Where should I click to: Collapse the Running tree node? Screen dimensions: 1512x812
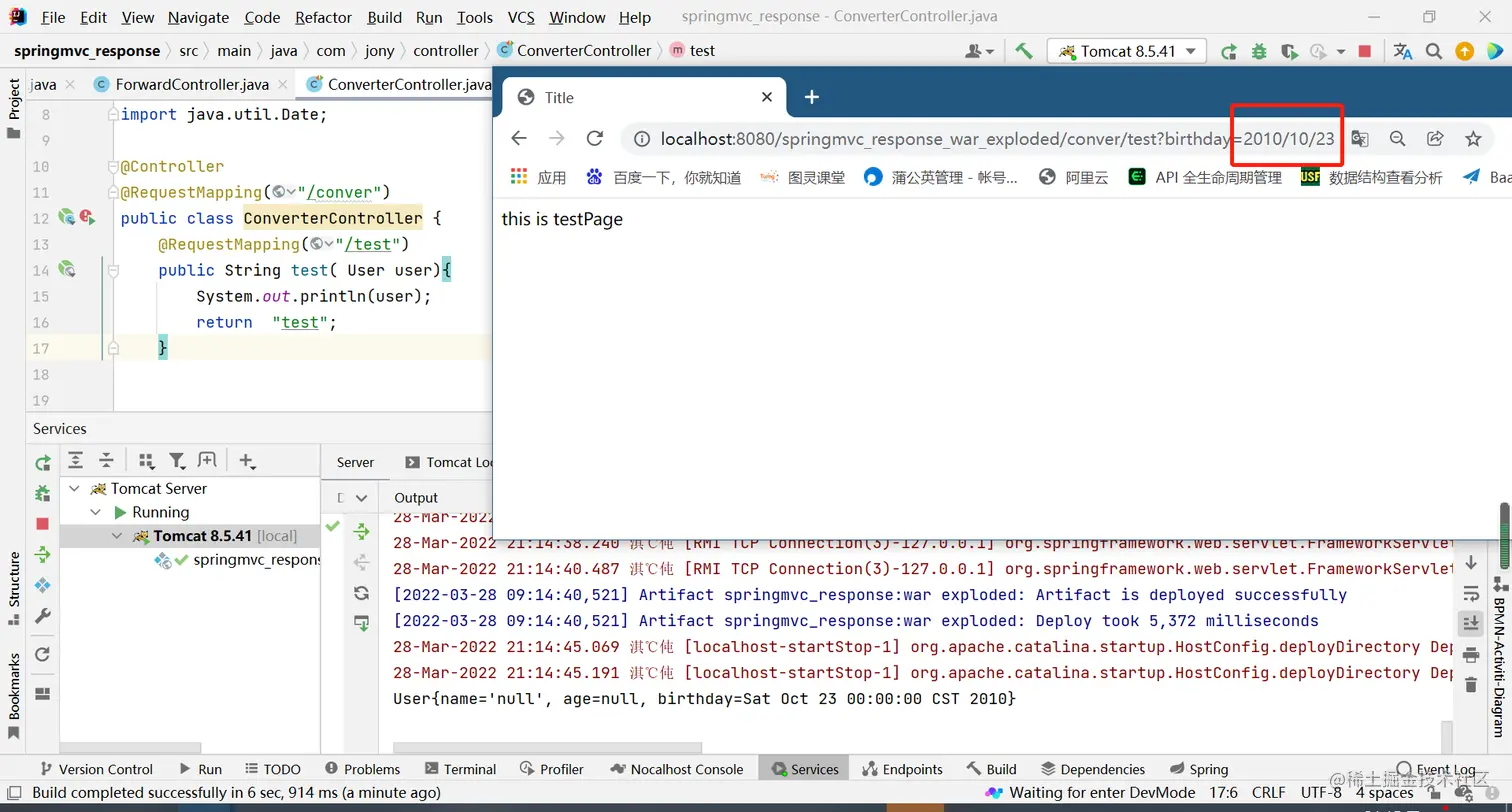[96, 513]
